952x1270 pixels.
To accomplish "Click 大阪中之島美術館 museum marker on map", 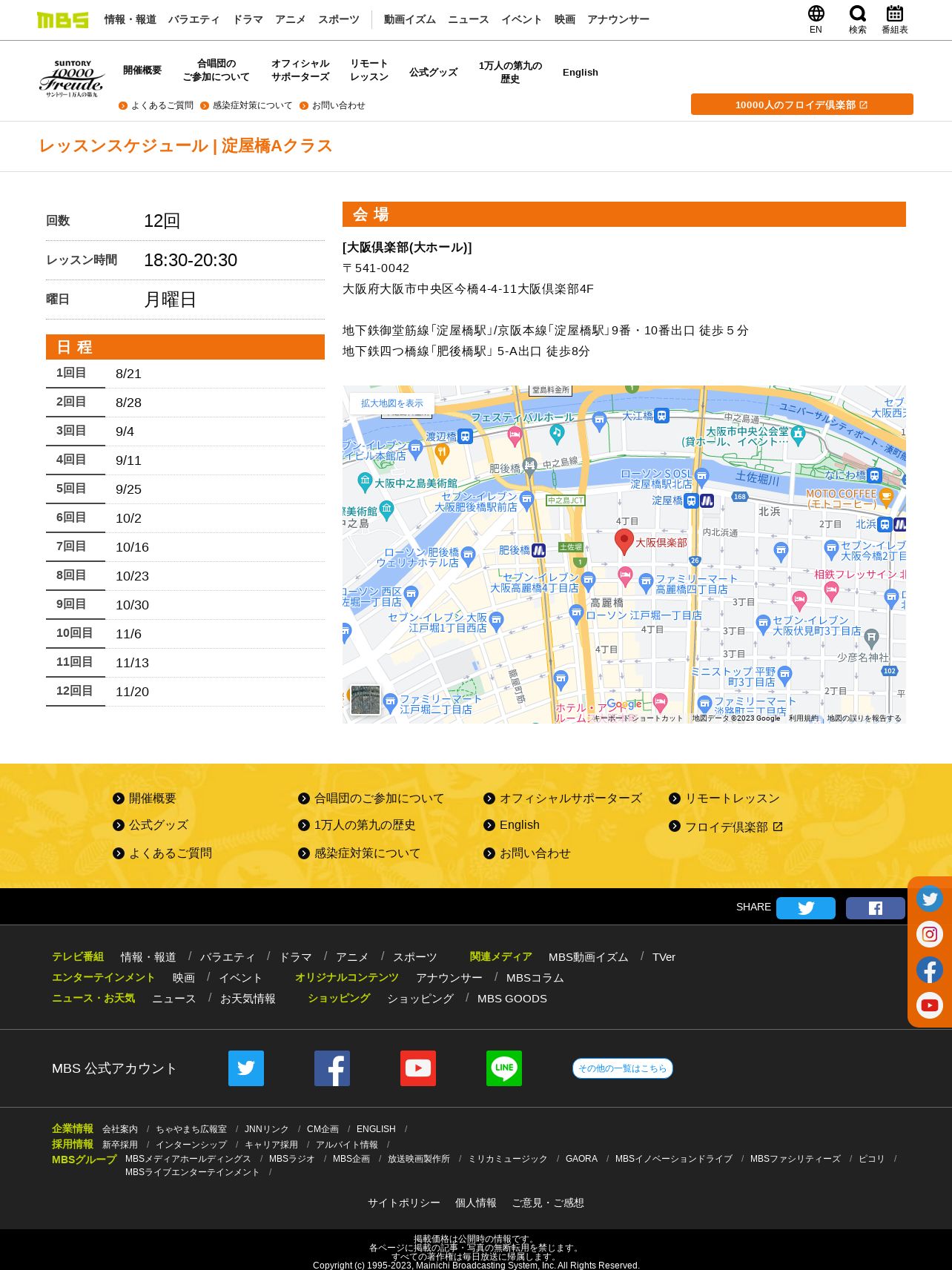I will [x=365, y=481].
